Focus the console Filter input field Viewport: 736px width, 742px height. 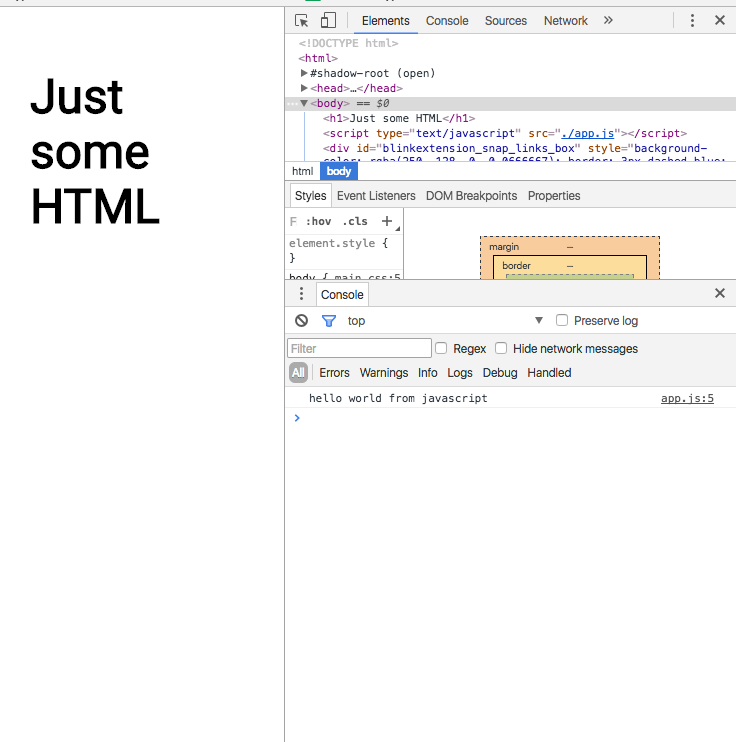359,348
